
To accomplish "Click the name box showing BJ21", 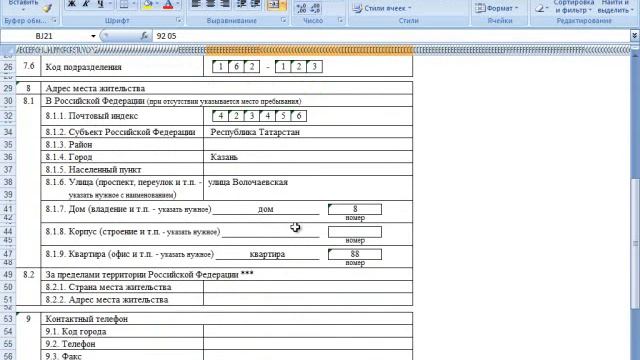I will [45, 36].
